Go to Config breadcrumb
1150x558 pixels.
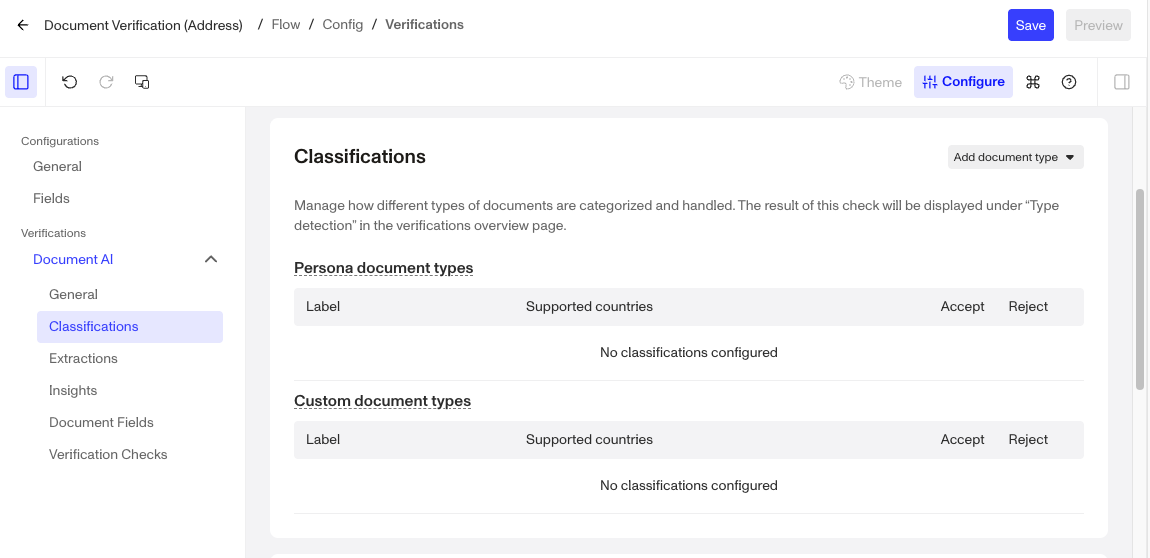click(343, 25)
